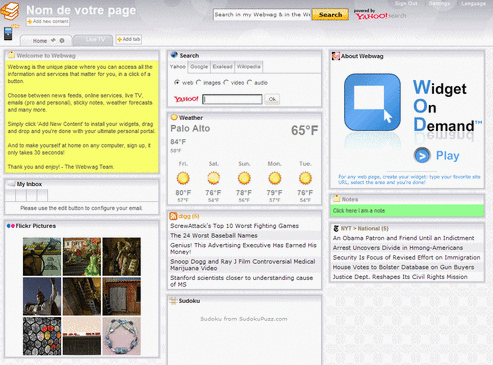Click the Sign Out link
The image size is (493, 365).
(x=406, y=3)
